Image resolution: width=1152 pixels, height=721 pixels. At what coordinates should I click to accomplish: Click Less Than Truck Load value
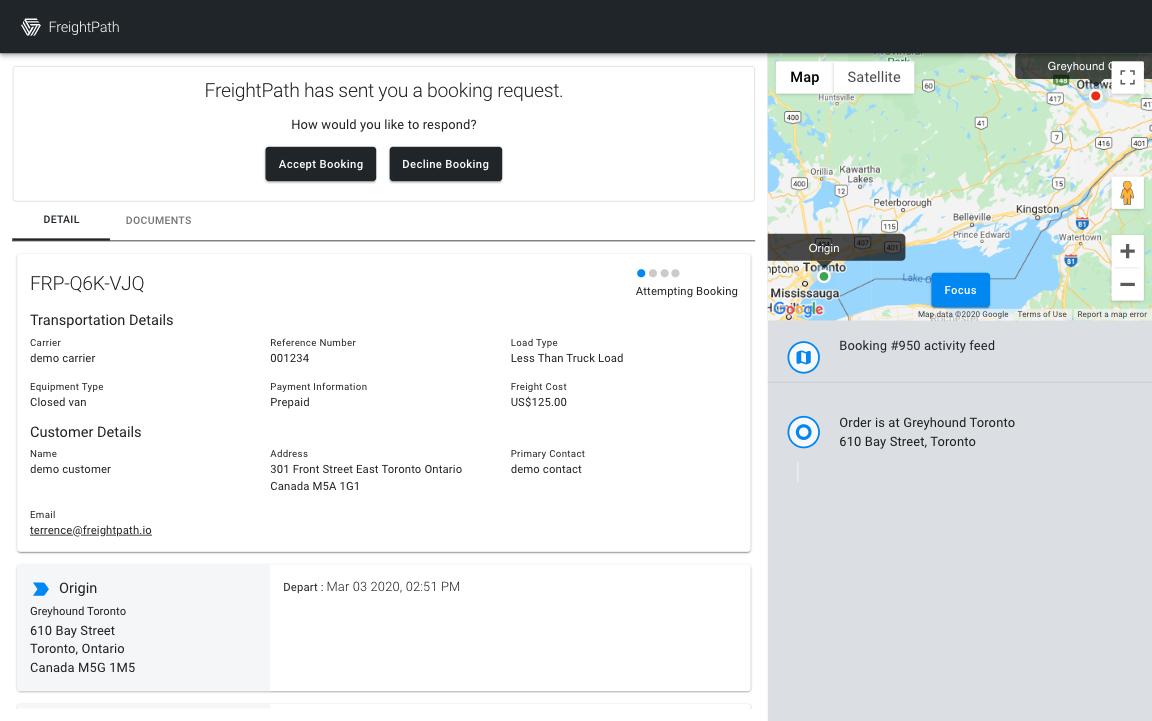point(567,358)
